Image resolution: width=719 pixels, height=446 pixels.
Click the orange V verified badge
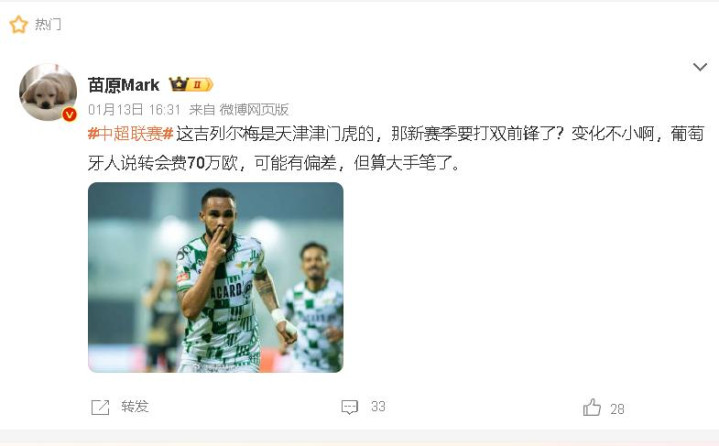pyautogui.click(x=69, y=114)
